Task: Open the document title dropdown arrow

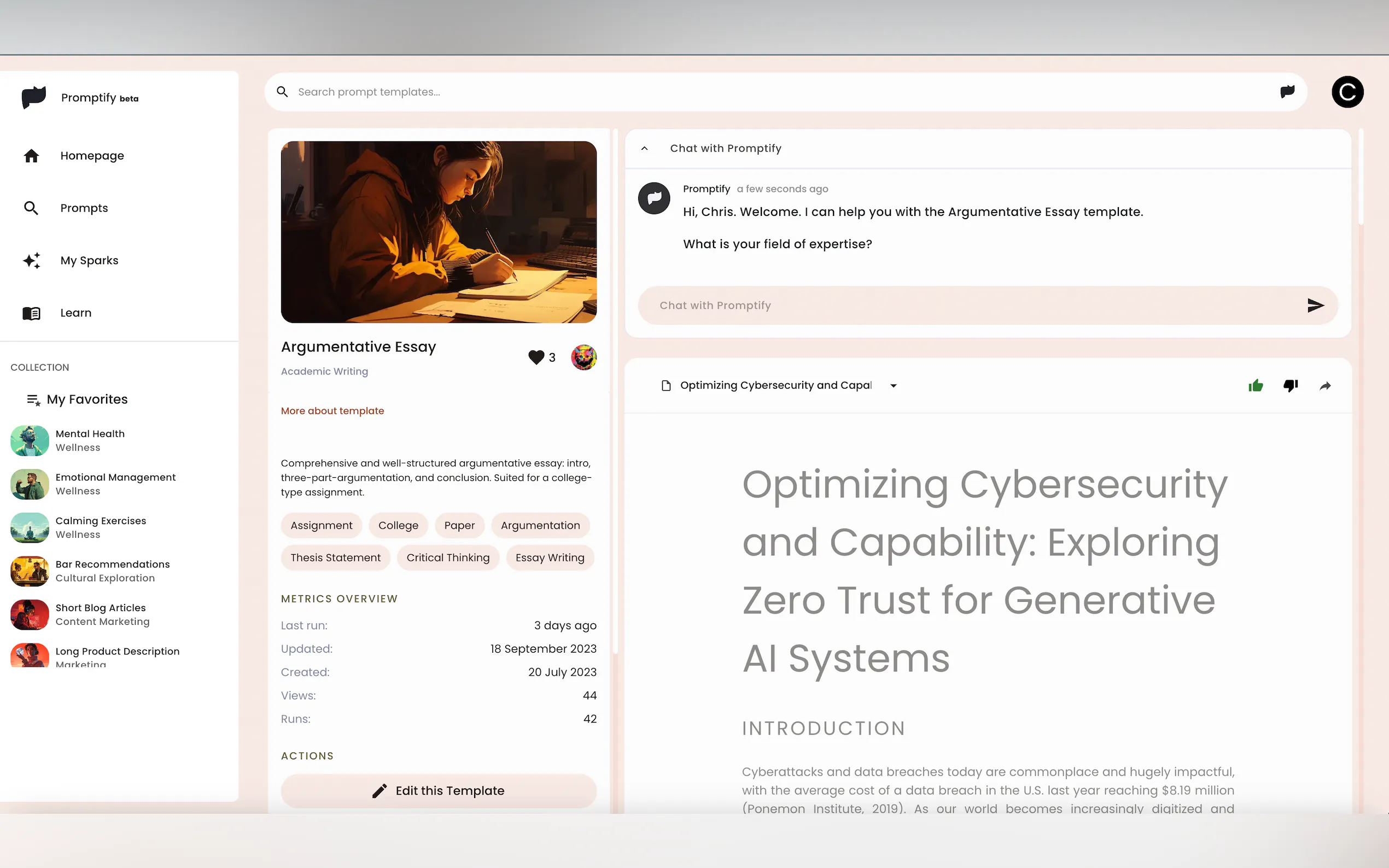Action: click(893, 385)
